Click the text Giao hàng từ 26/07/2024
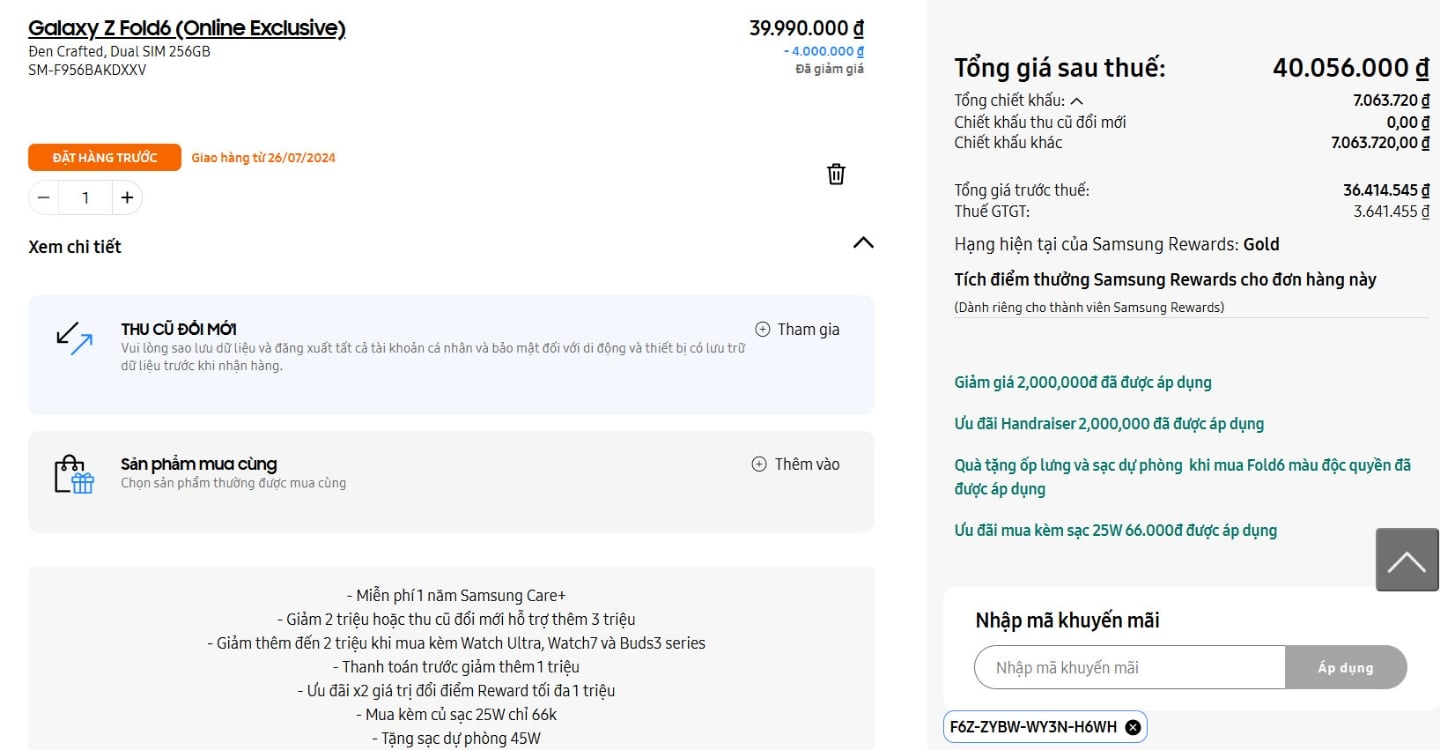The height and width of the screenshot is (750, 1440). tap(264, 157)
